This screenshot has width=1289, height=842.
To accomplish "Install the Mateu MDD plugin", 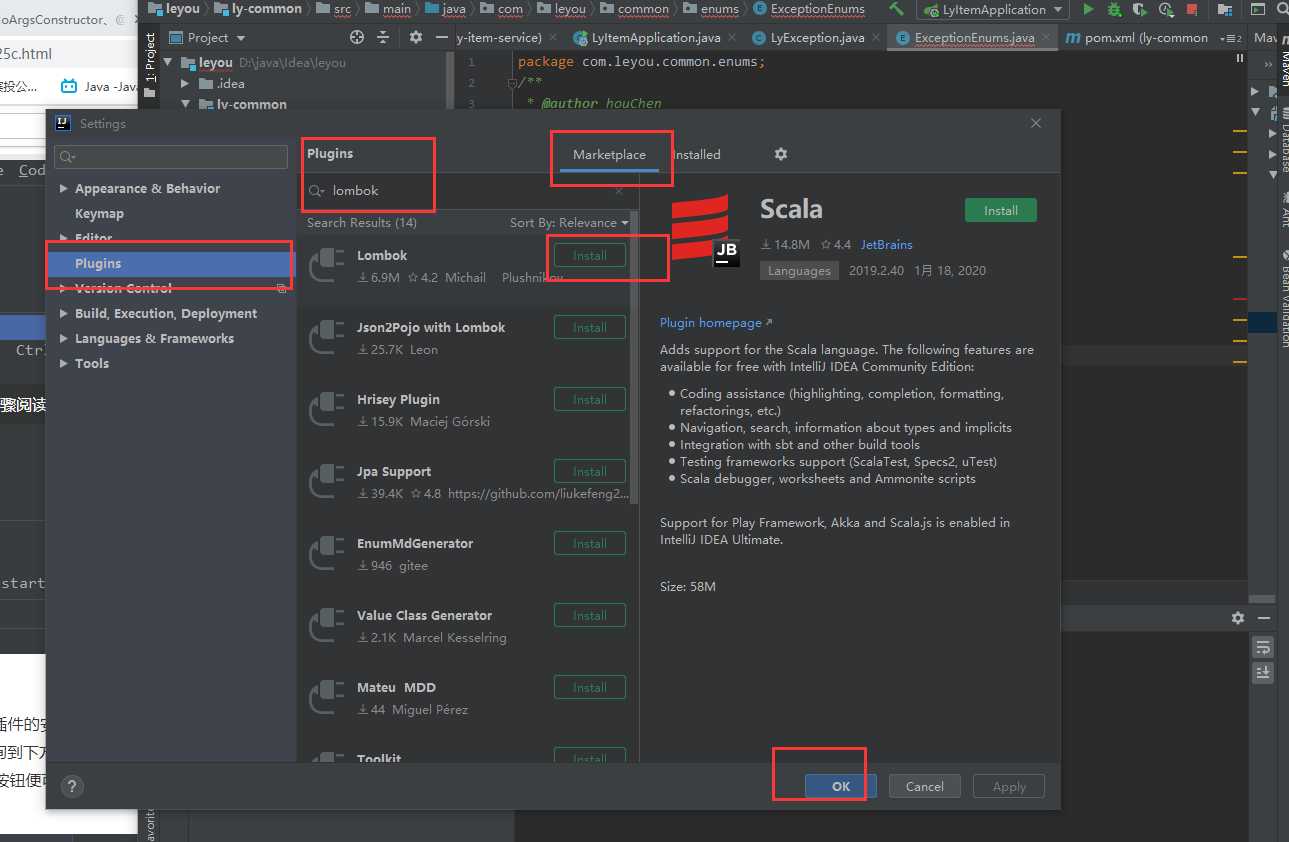I will (590, 687).
